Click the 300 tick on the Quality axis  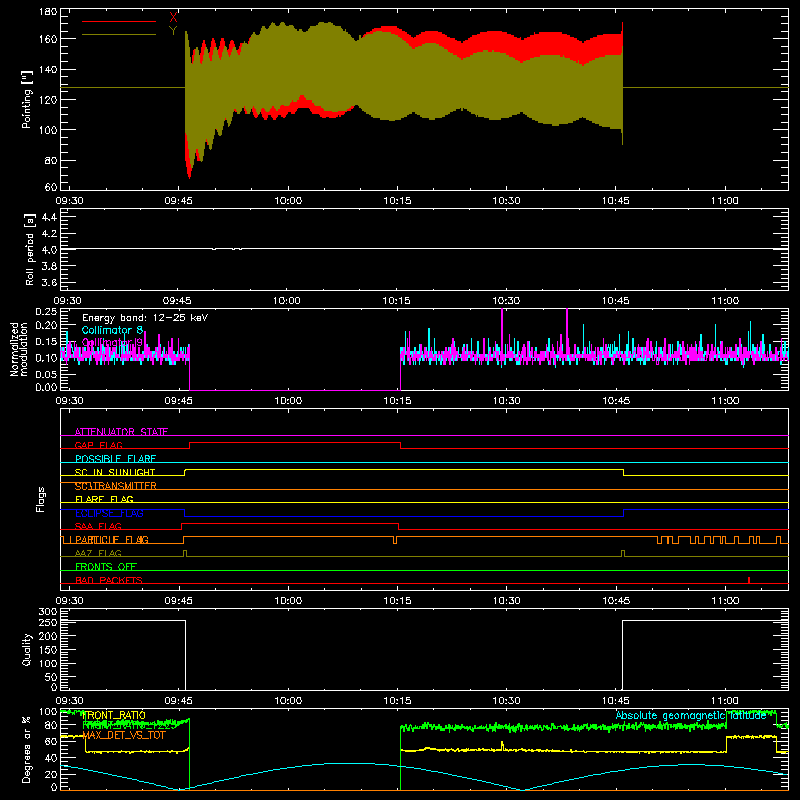48,612
